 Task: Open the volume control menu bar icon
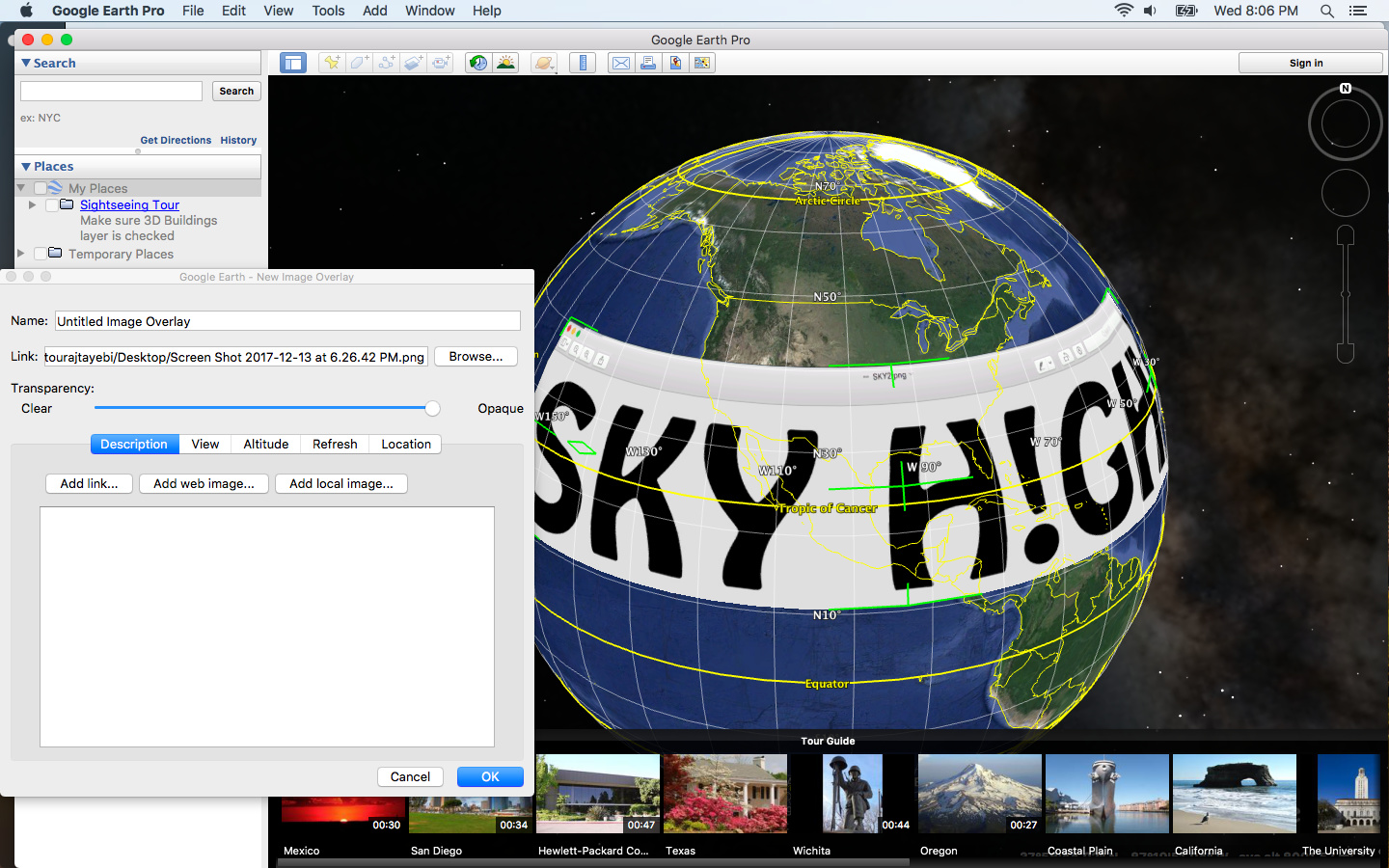tap(1150, 11)
